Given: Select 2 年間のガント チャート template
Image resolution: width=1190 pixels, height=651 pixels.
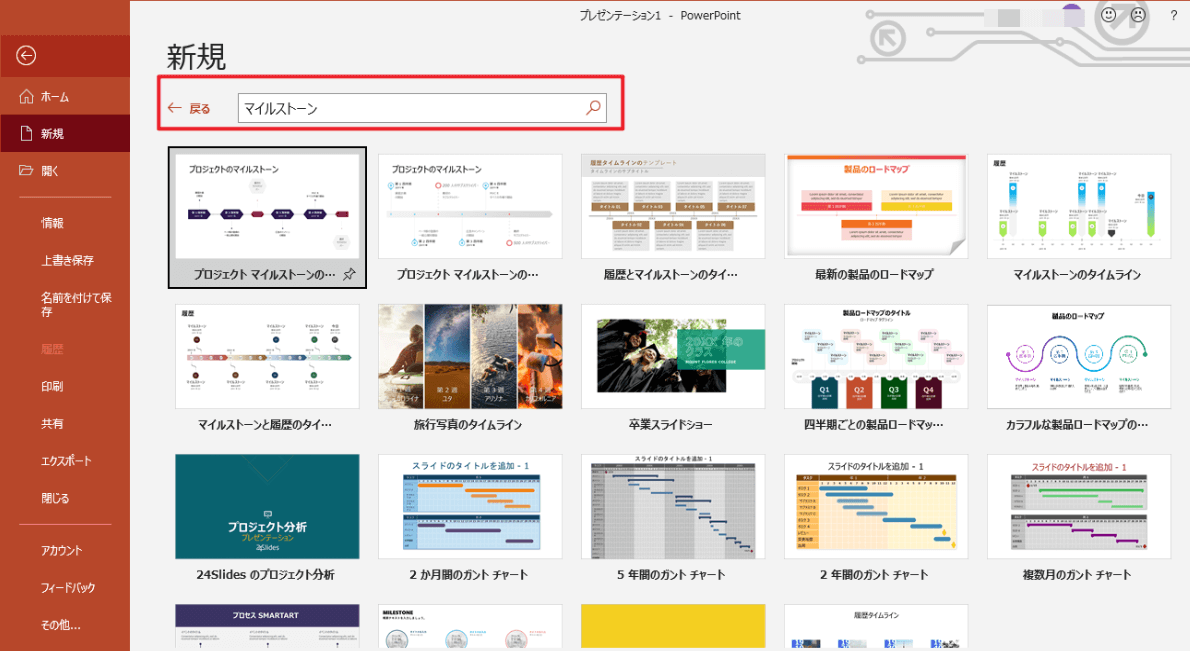Looking at the screenshot, I should pos(876,507).
